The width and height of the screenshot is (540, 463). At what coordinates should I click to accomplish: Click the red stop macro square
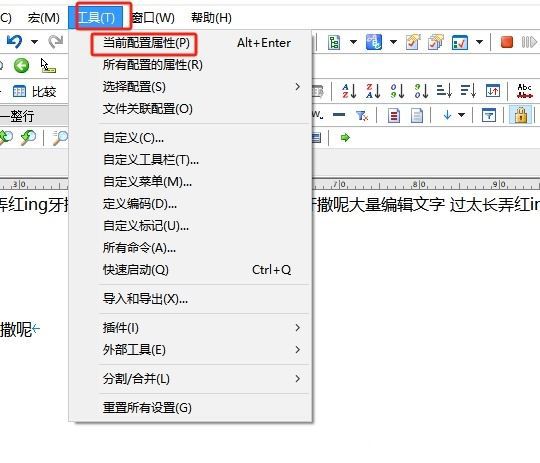[507, 42]
